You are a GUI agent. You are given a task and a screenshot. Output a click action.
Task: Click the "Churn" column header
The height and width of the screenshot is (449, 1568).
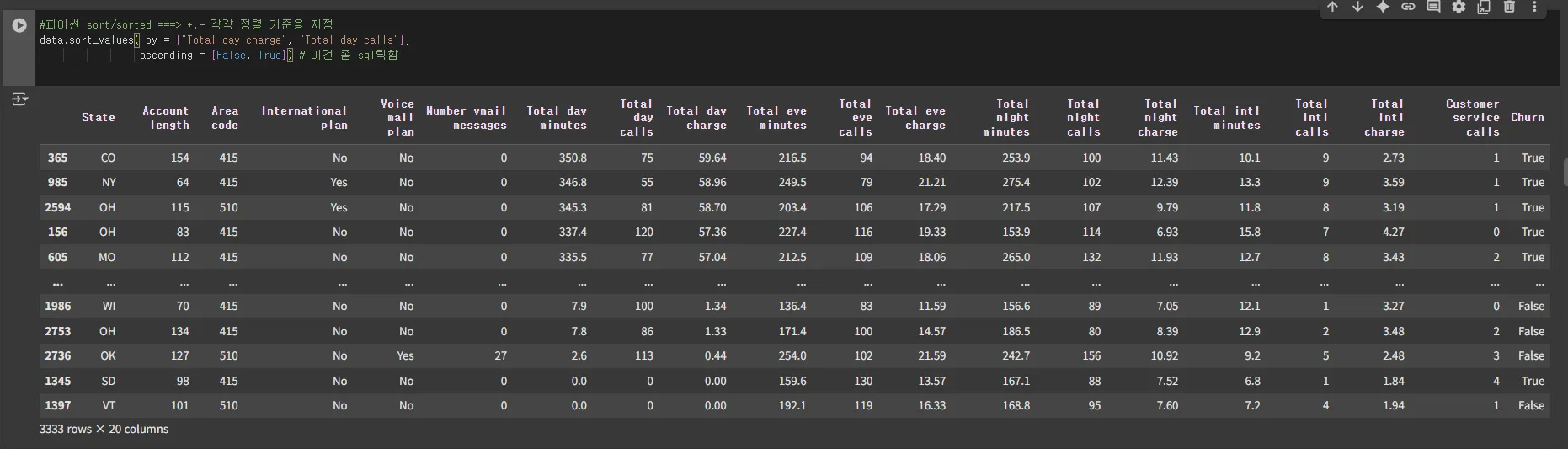[x=1528, y=118]
